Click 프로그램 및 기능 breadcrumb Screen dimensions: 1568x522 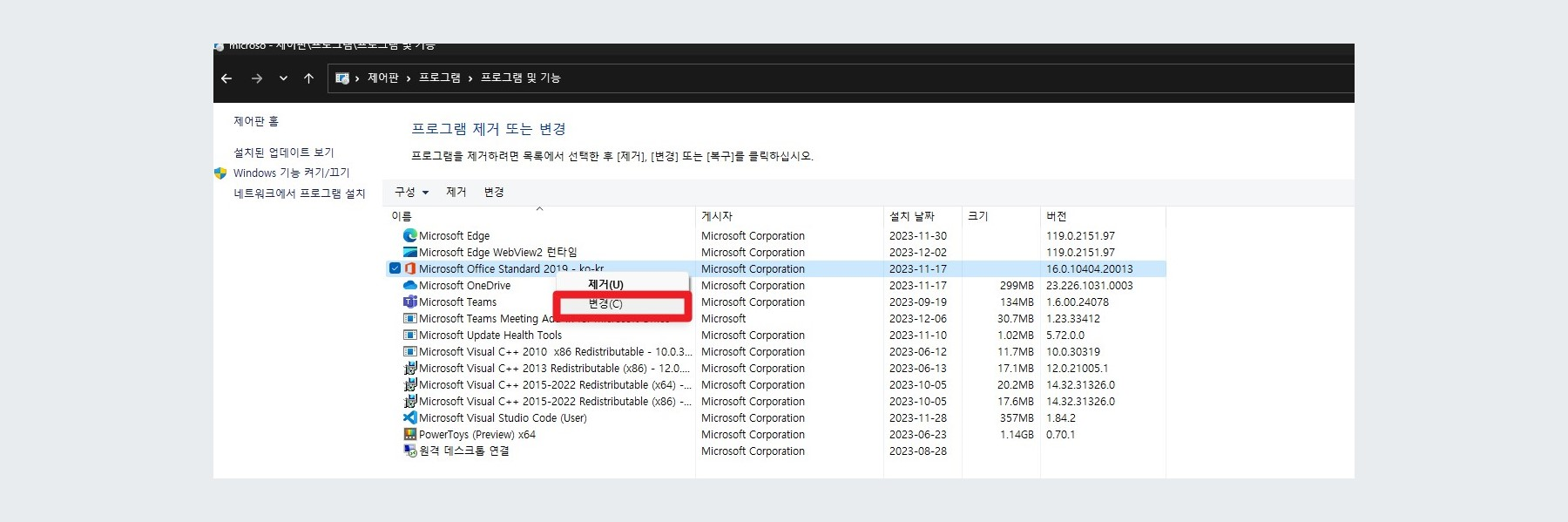coord(521,78)
